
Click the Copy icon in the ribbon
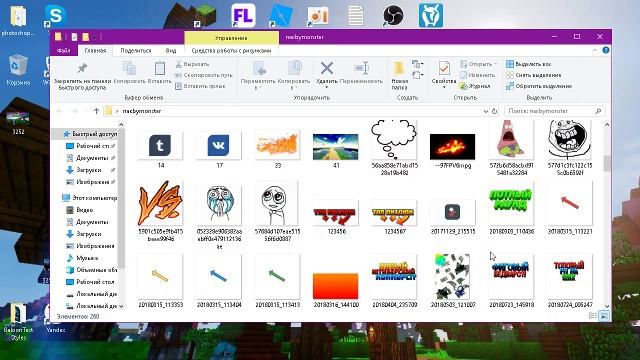pyautogui.click(x=129, y=68)
